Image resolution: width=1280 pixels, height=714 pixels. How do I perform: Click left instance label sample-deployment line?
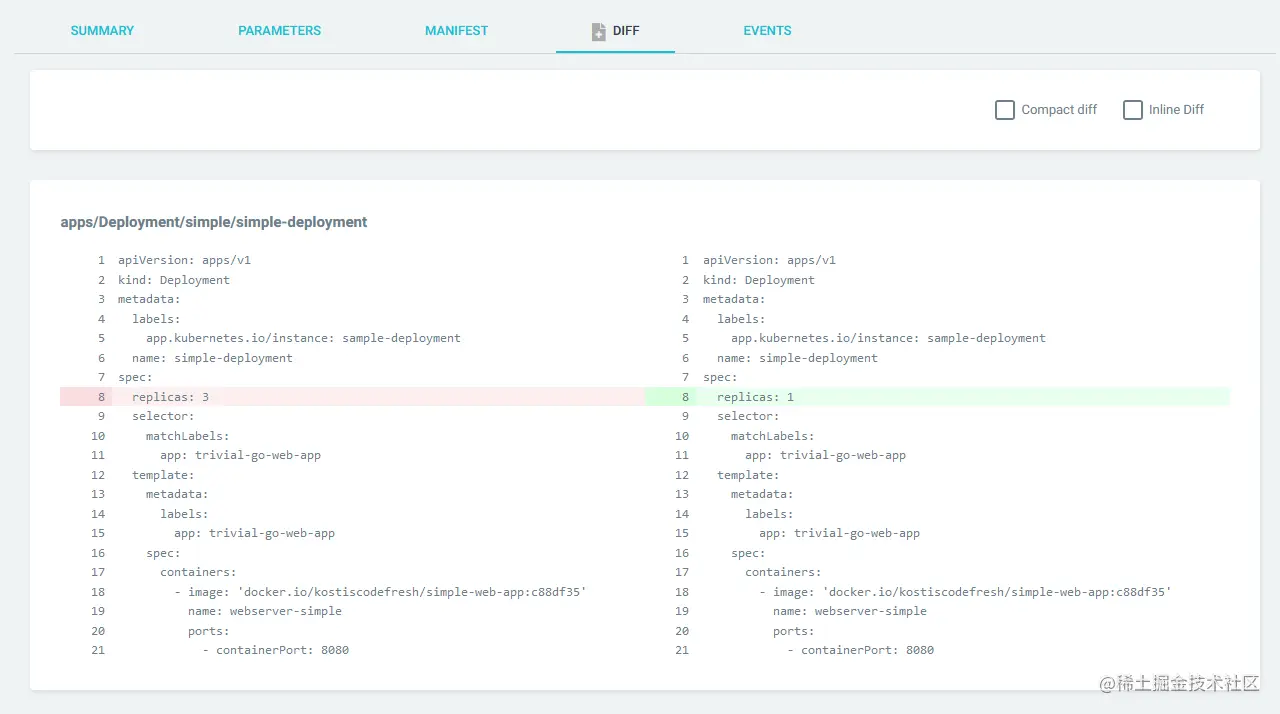point(303,338)
